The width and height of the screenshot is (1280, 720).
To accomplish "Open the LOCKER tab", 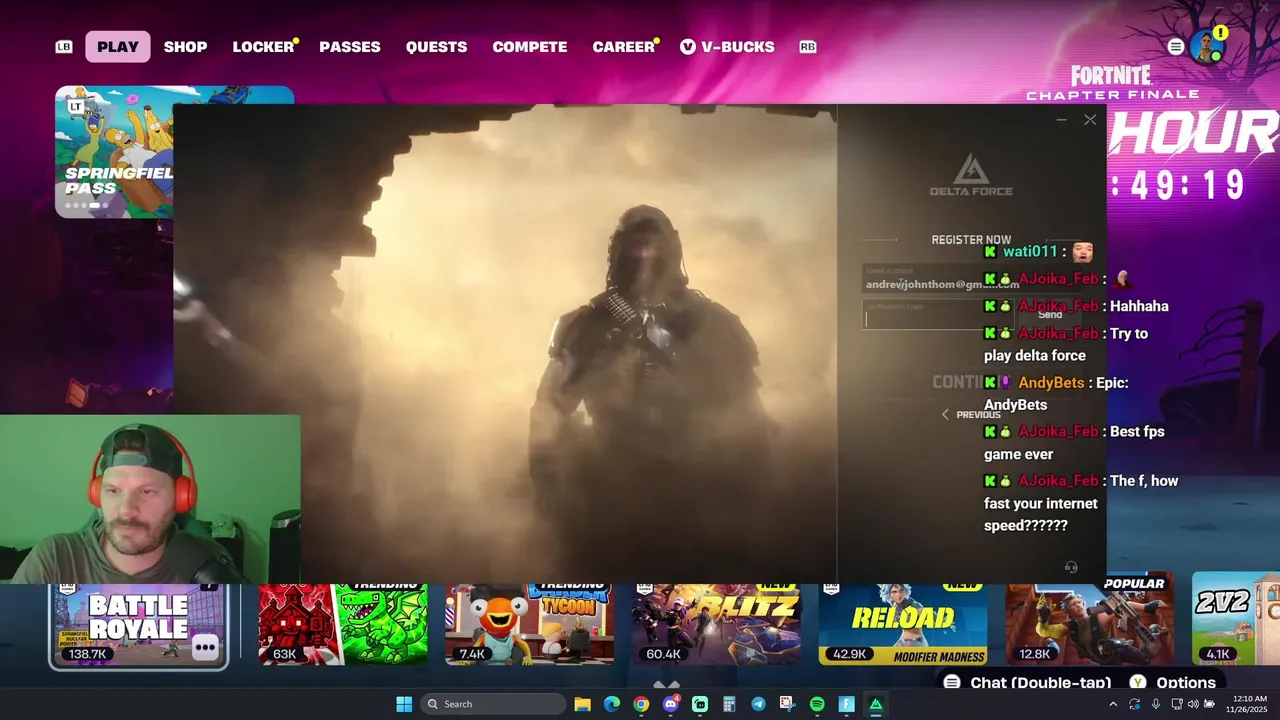I will (263, 47).
